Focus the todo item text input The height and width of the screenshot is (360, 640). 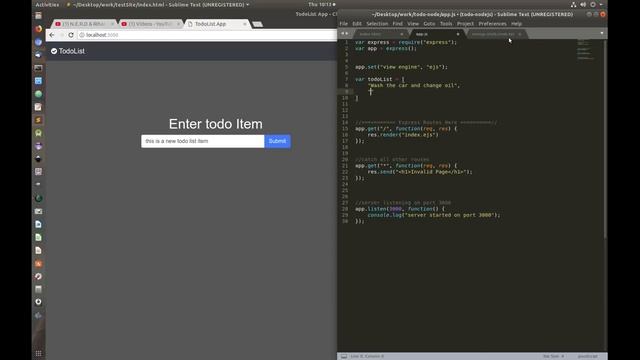tap(203, 141)
